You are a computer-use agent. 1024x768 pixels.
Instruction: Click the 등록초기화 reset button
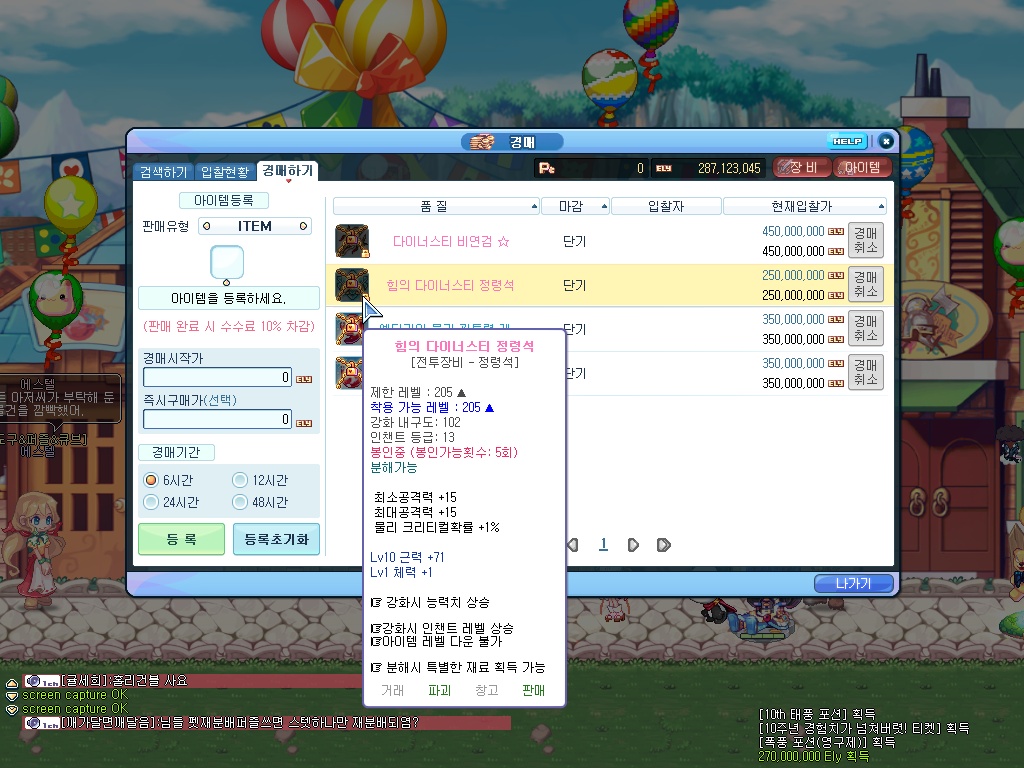coord(276,540)
